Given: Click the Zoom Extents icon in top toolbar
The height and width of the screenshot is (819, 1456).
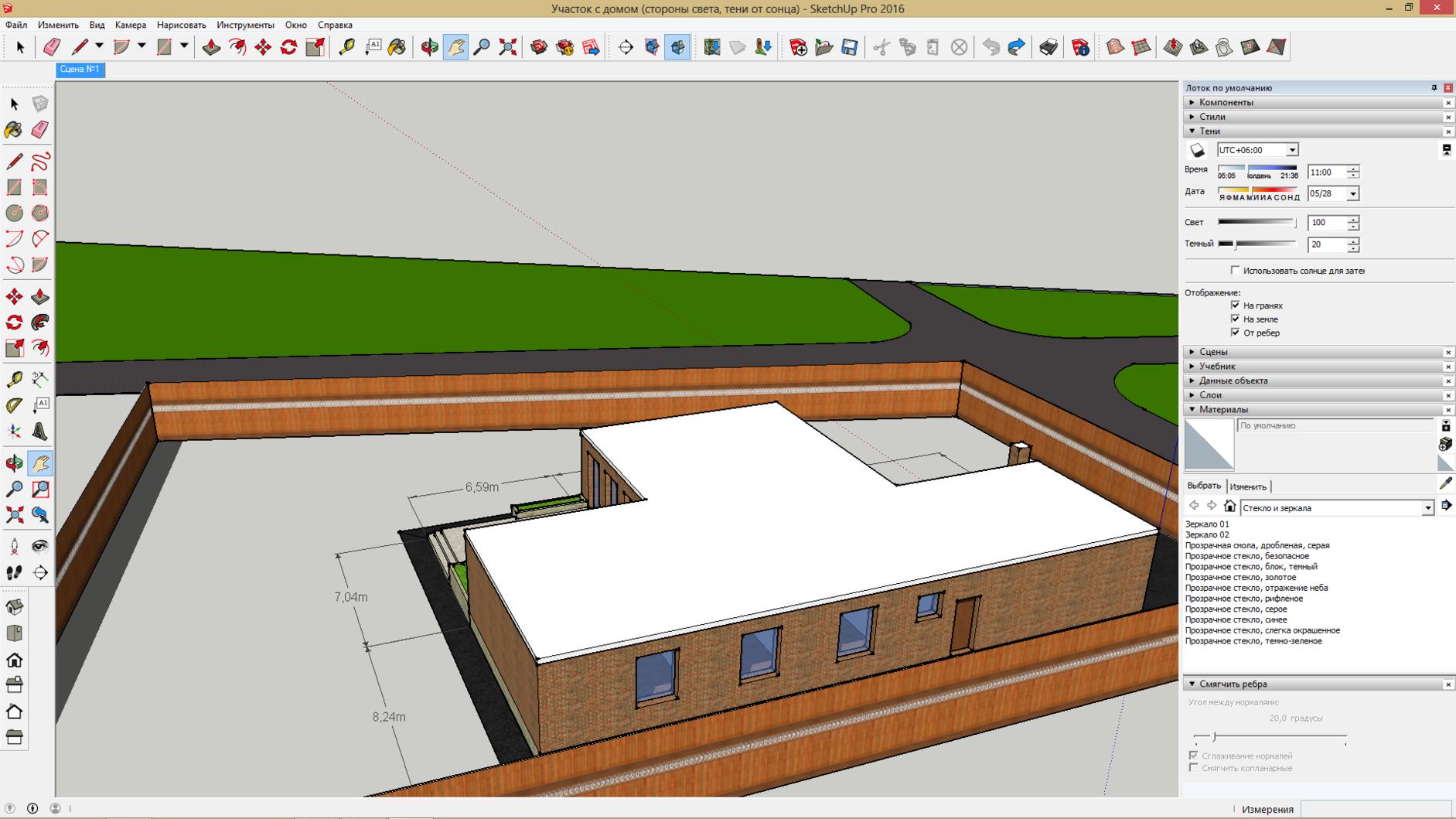Looking at the screenshot, I should pyautogui.click(x=507, y=47).
